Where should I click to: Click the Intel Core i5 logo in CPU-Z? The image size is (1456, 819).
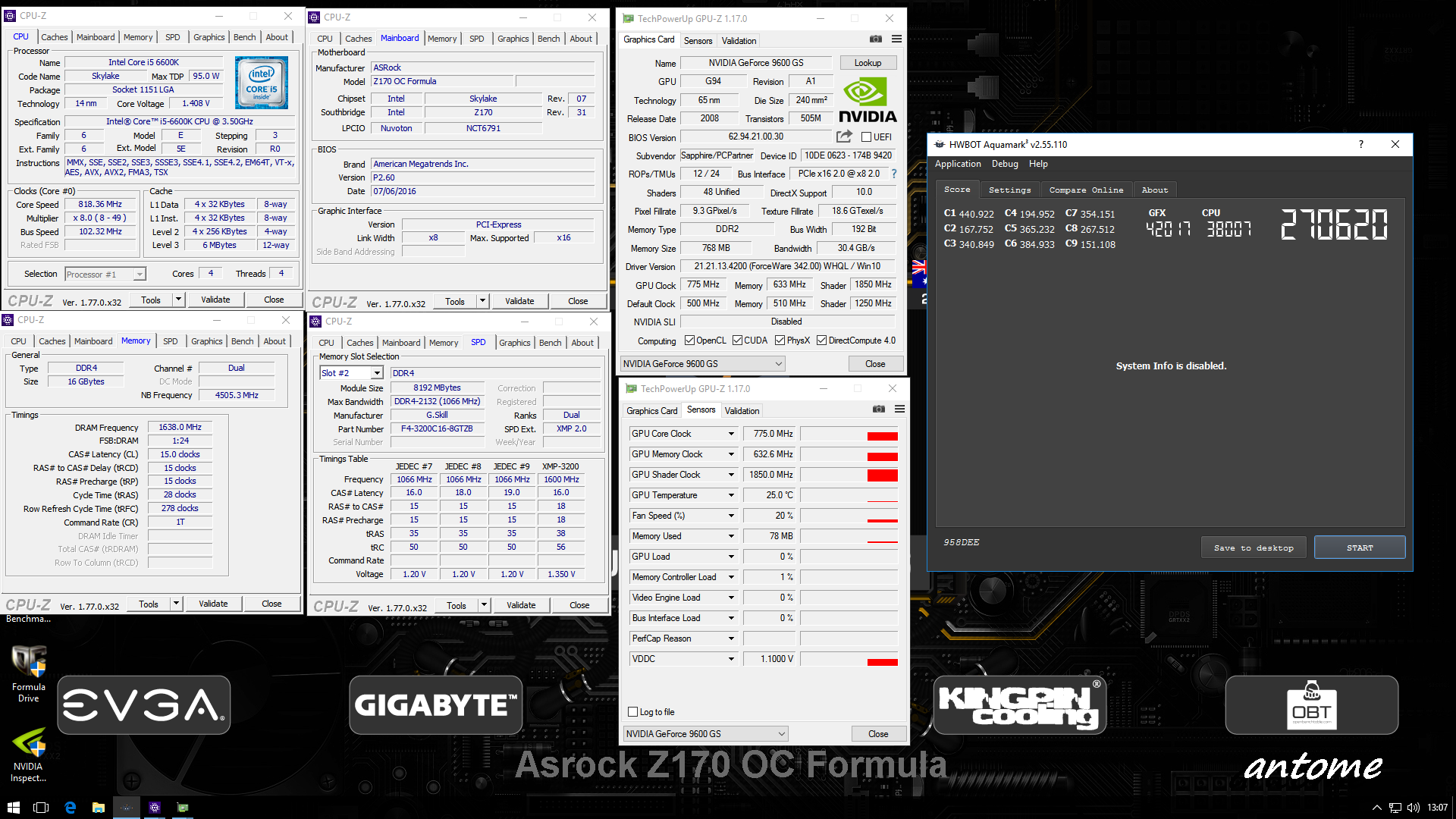point(261,83)
